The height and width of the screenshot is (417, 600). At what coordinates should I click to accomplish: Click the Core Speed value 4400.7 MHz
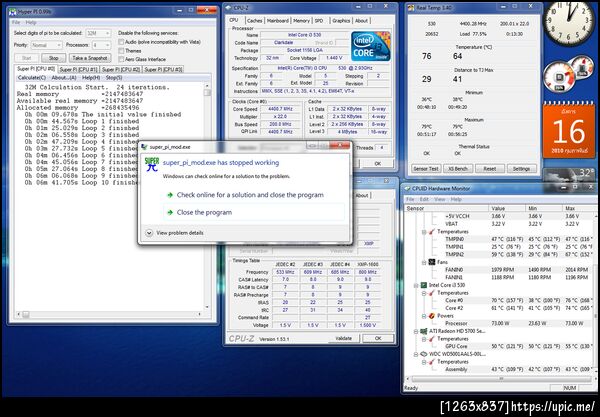(x=281, y=109)
